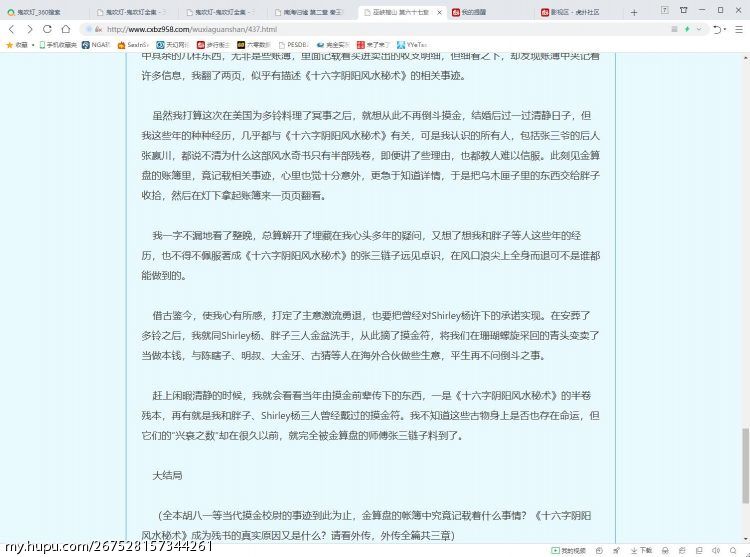
Task: Open the 完全实况 bookmark
Action: pyautogui.click(x=333, y=45)
